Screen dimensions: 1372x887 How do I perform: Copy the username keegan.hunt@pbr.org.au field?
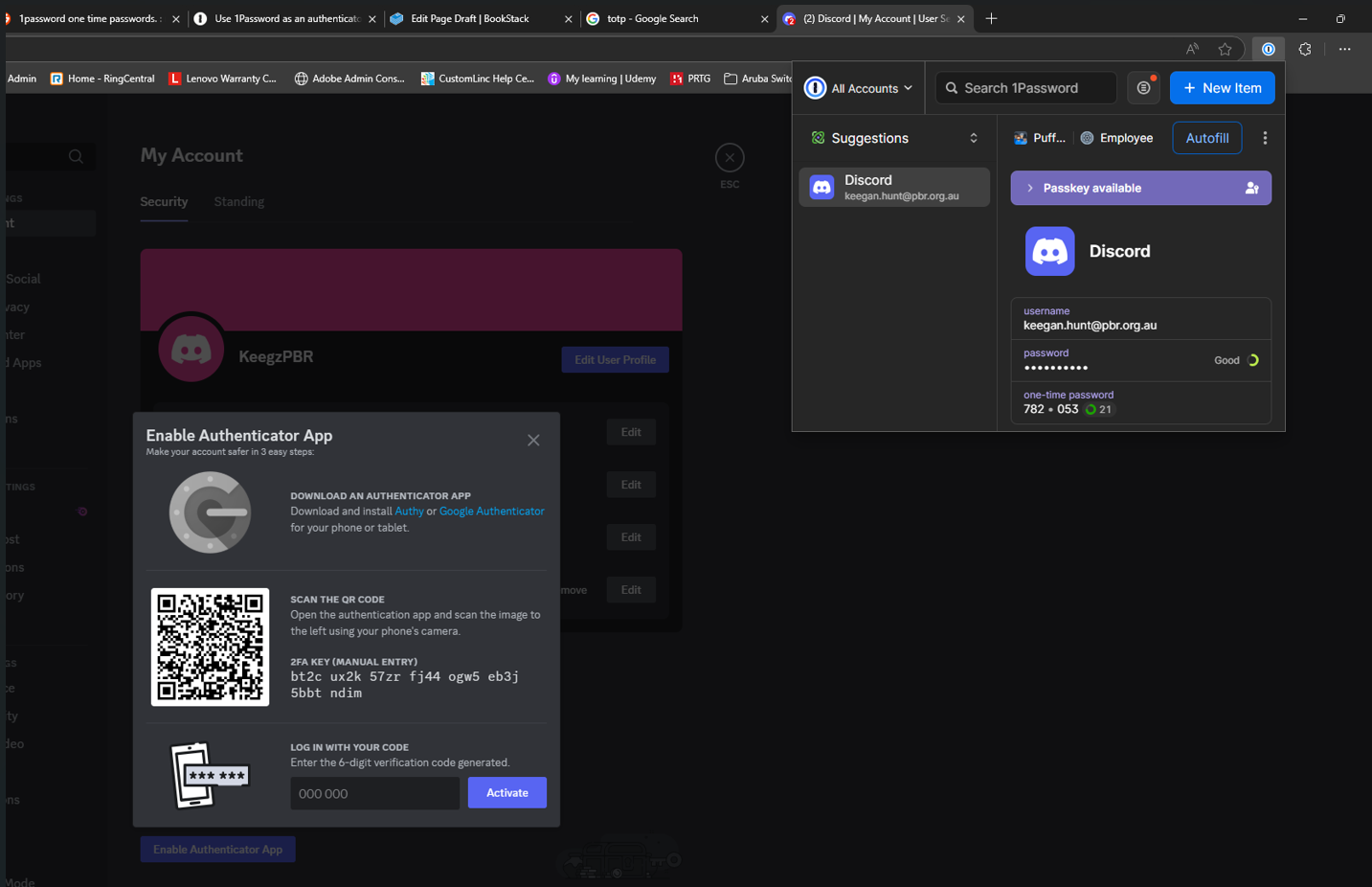coord(1140,319)
